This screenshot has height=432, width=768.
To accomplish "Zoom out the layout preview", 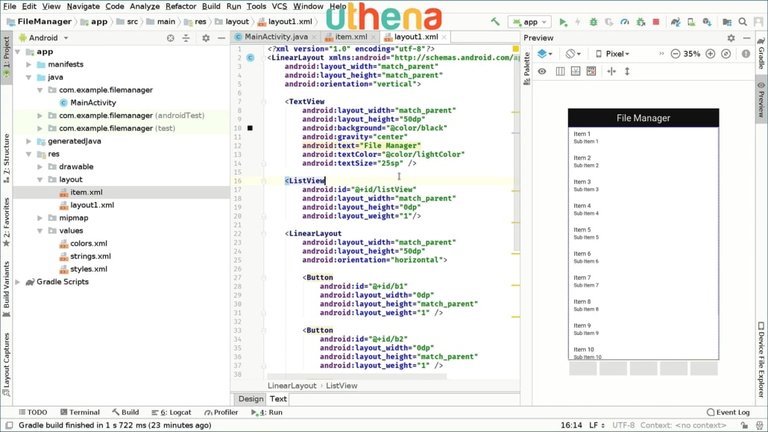I will [675, 54].
